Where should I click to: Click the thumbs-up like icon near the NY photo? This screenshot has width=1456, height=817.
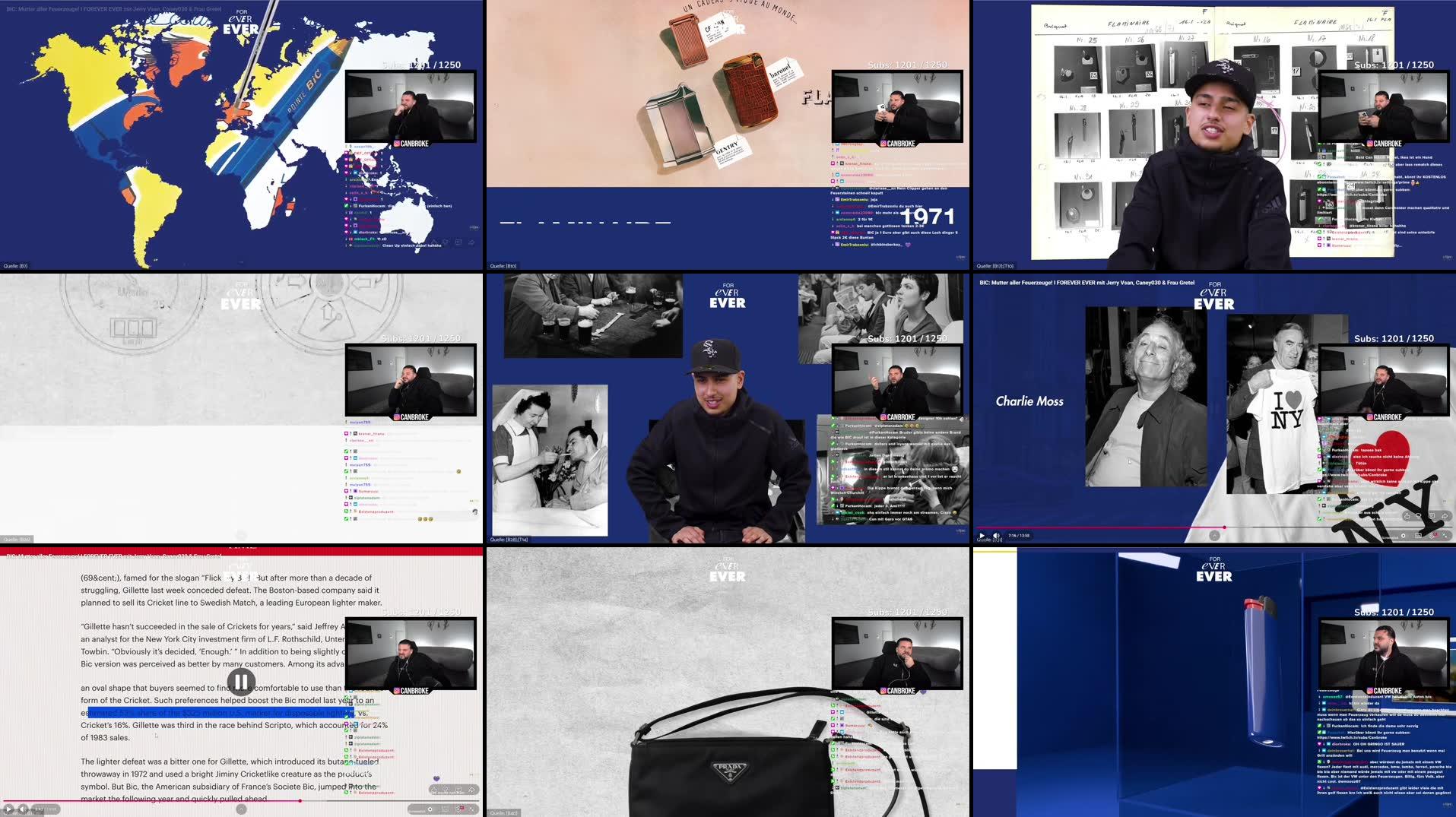pos(1407,516)
